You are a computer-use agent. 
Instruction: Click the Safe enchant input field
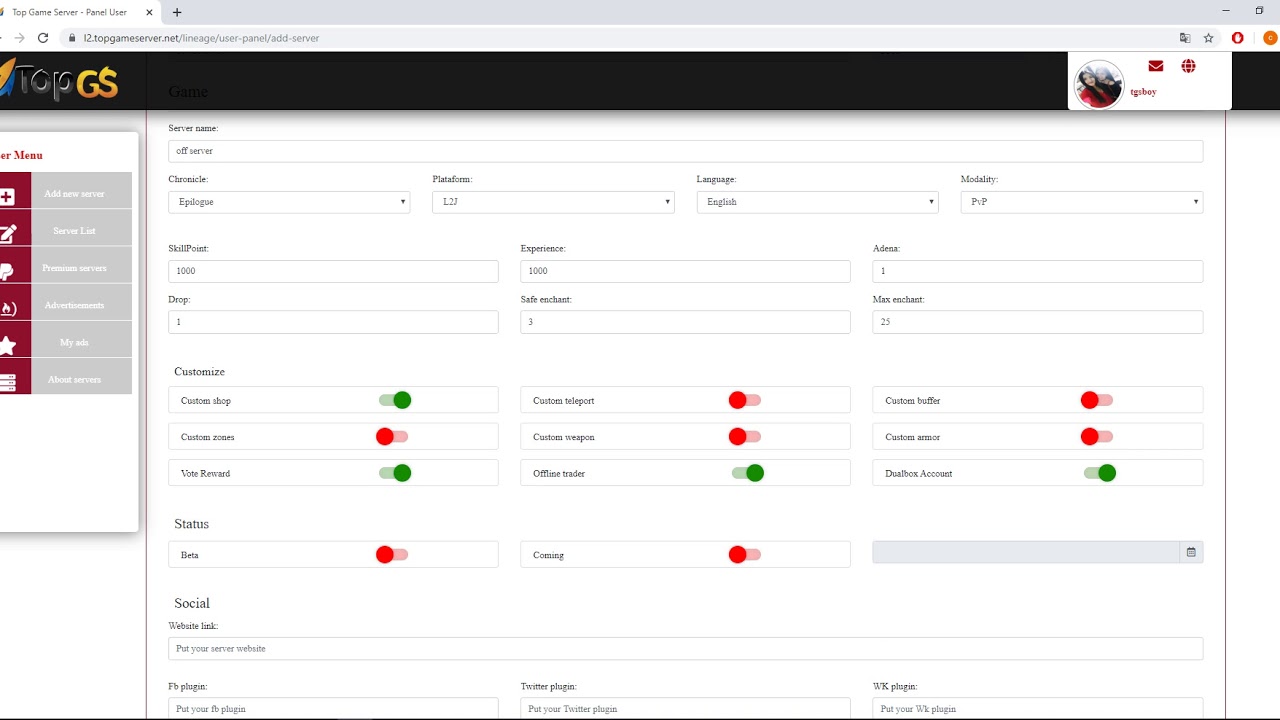click(685, 322)
